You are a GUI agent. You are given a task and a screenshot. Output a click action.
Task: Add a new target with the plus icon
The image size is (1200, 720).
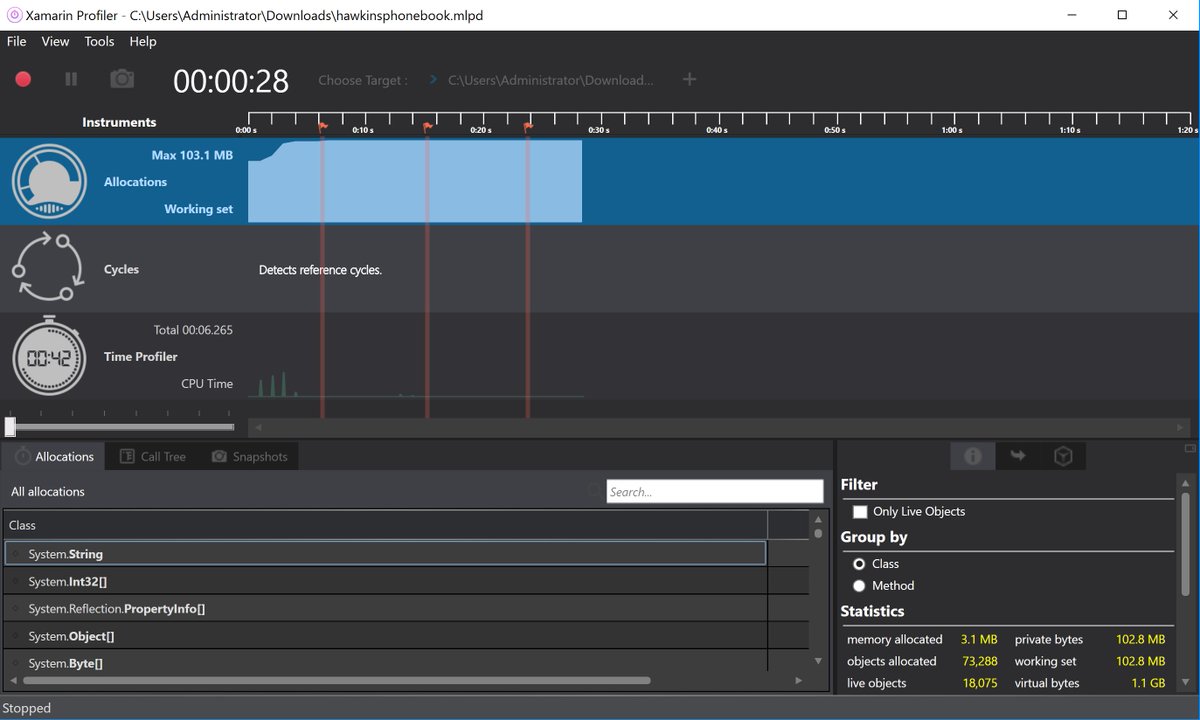coord(689,79)
